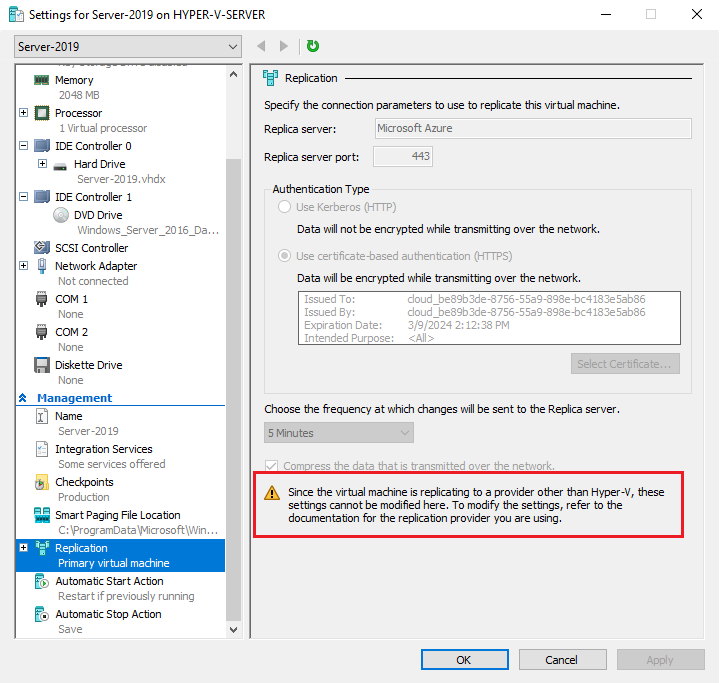Viewport: 725px width, 683px height.
Task: Click the Replica server text field
Action: 533,129
